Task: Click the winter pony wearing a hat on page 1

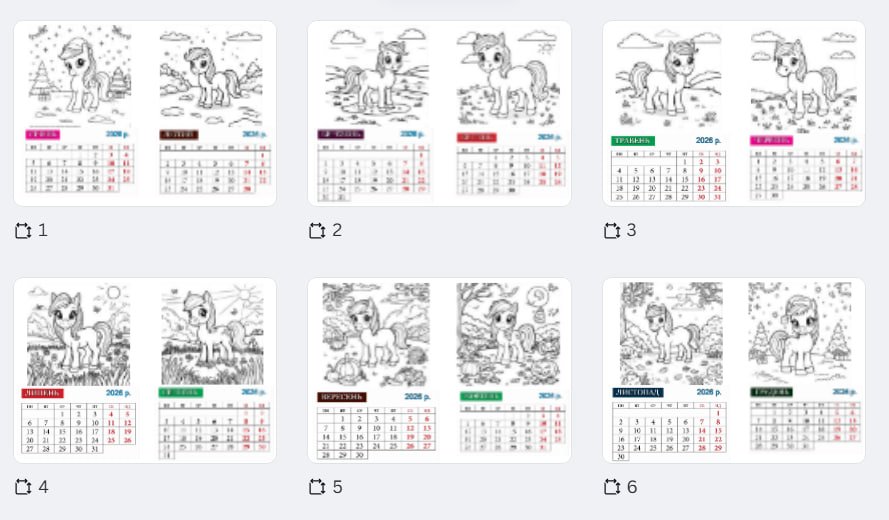Action: [x=80, y=75]
